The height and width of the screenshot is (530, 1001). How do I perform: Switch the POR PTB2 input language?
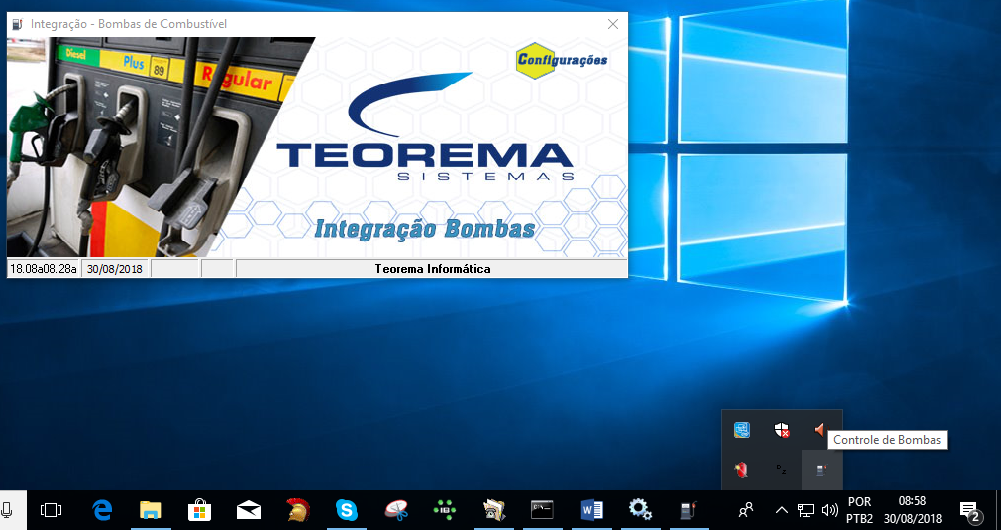(859, 510)
